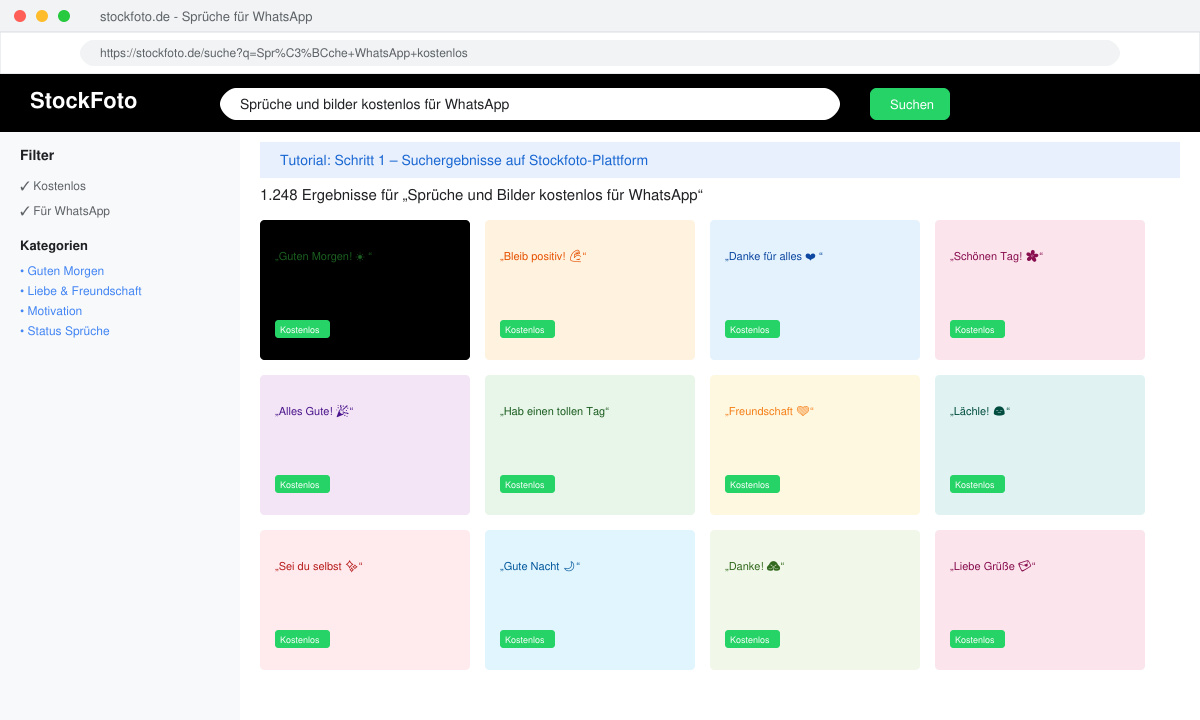Screen dimensions: 1200x720
Task: Open the Sei du selbst card
Action: pyautogui.click(x=365, y=600)
